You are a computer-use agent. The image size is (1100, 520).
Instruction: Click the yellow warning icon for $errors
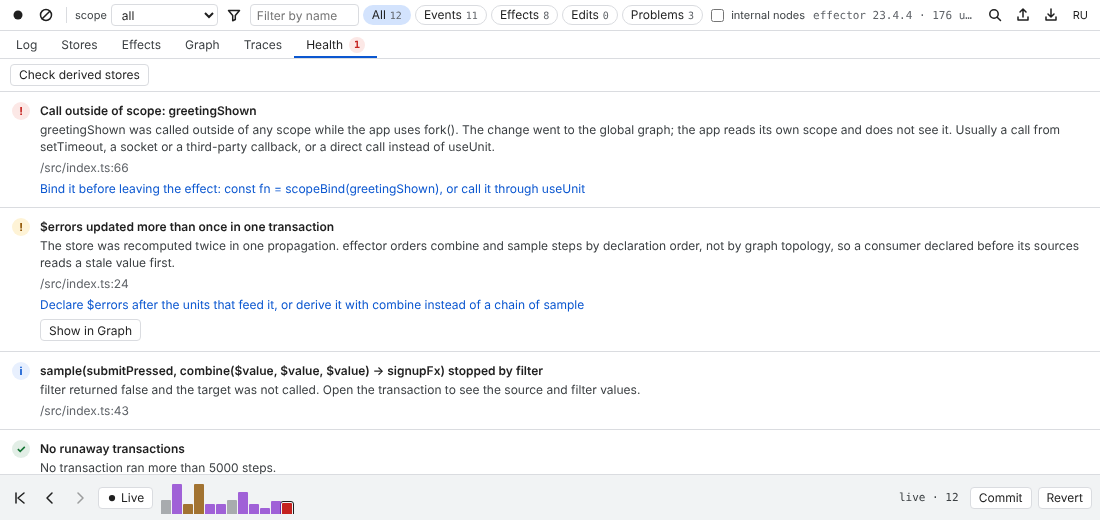click(x=21, y=227)
